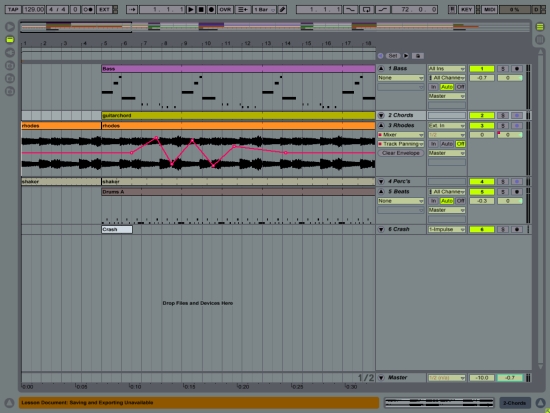Enable the MIDI map mode switch
Image resolution: width=550 pixels, height=413 pixels.
489,9
